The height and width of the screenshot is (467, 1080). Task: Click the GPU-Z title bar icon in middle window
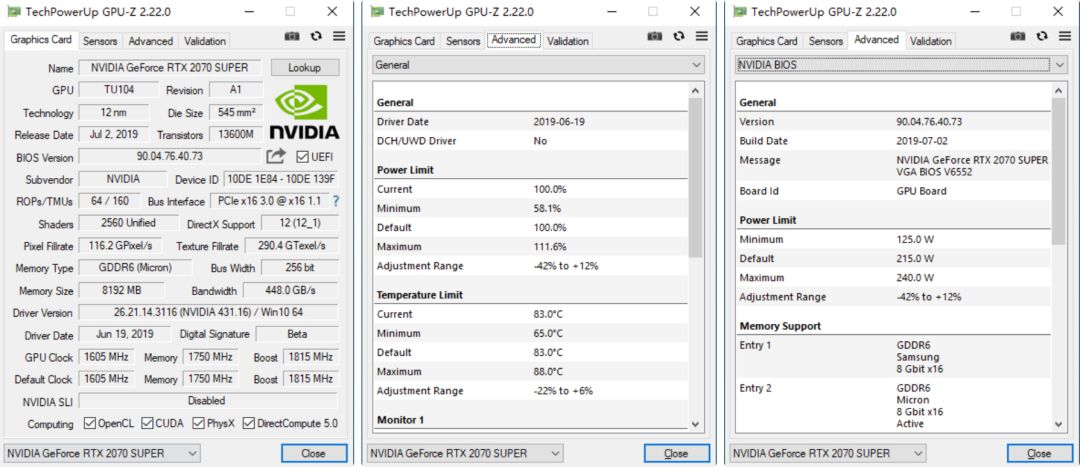point(376,12)
